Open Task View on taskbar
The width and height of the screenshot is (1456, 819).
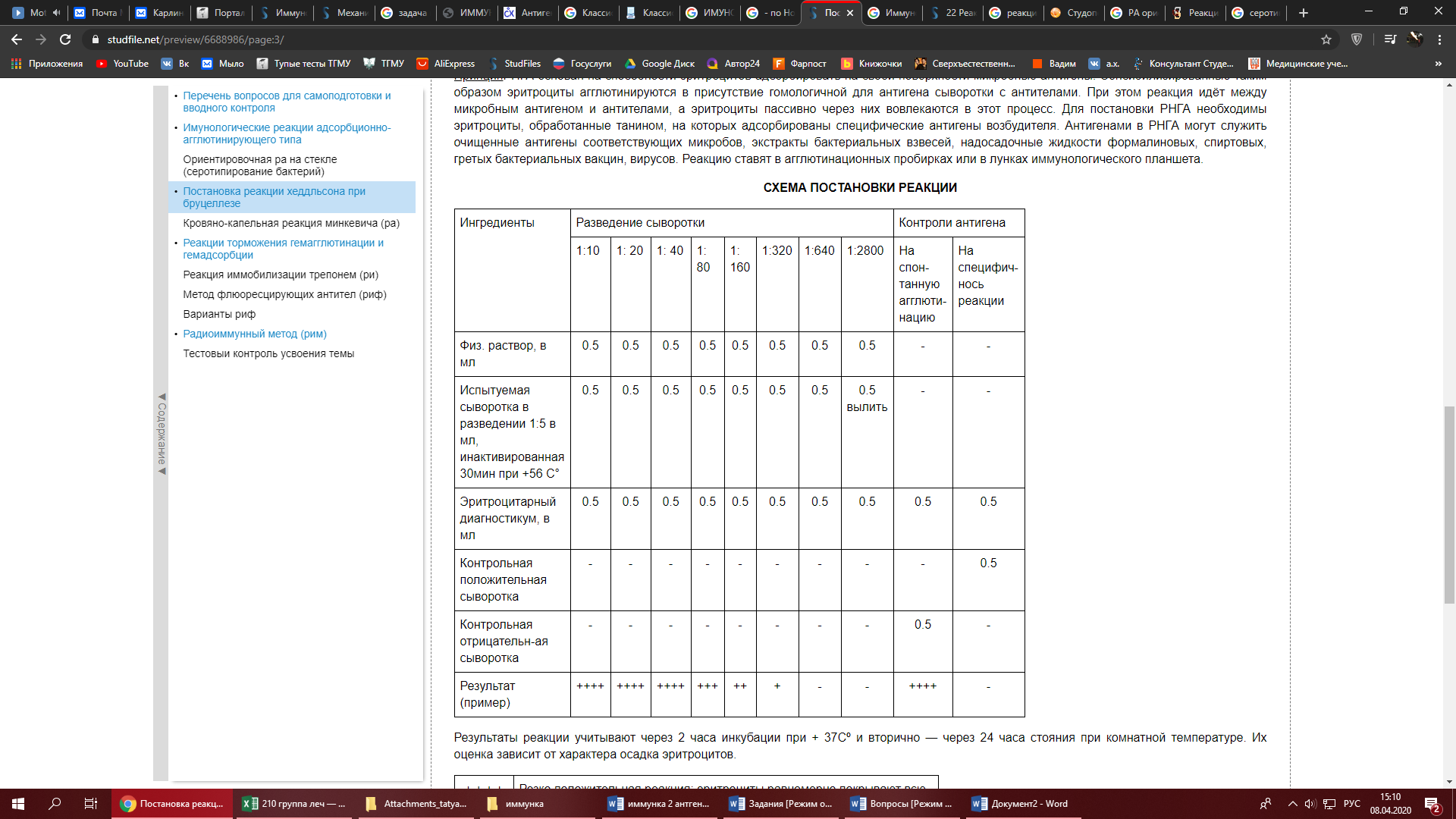point(90,804)
